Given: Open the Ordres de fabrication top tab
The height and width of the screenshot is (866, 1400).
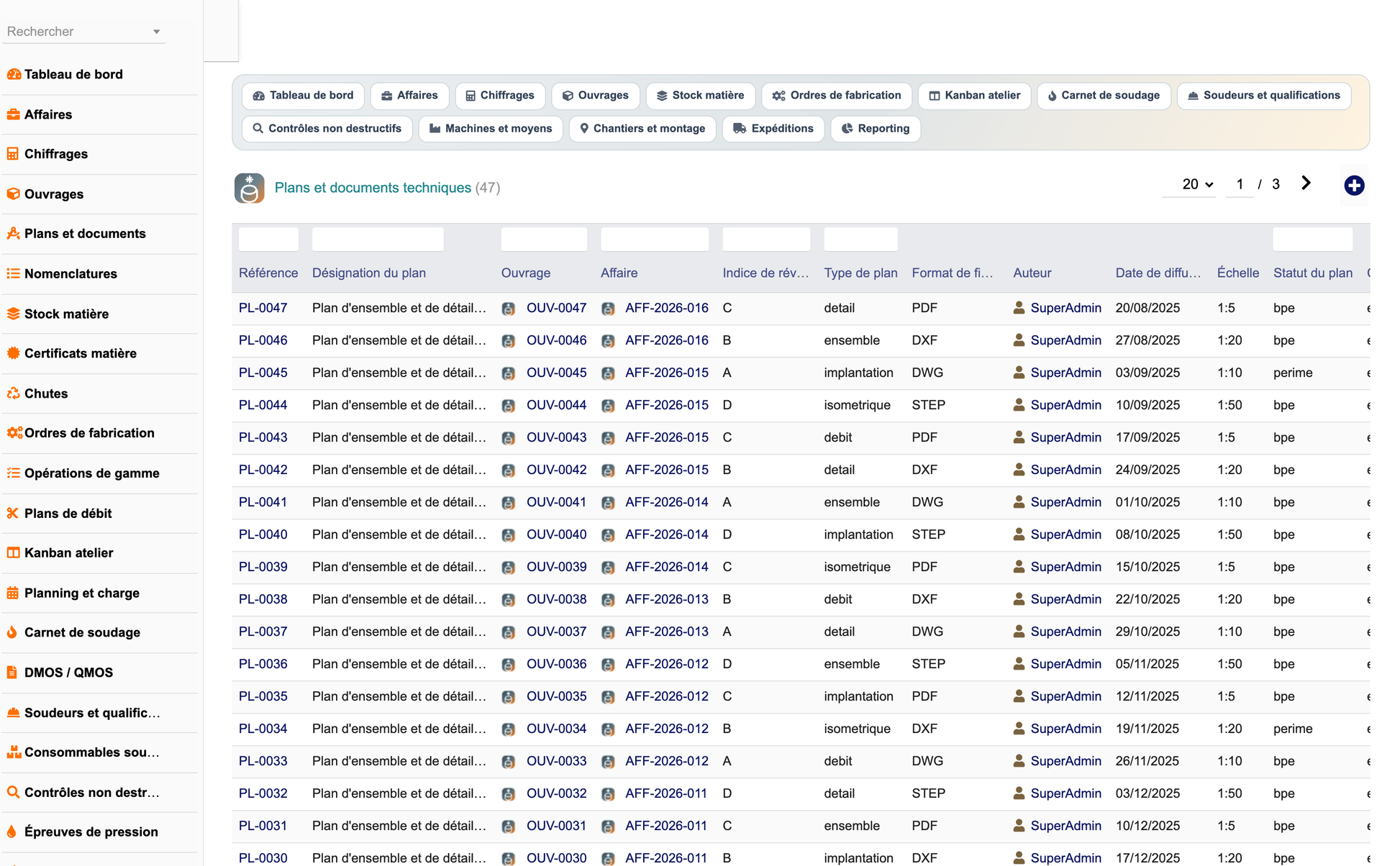Looking at the screenshot, I should point(837,96).
